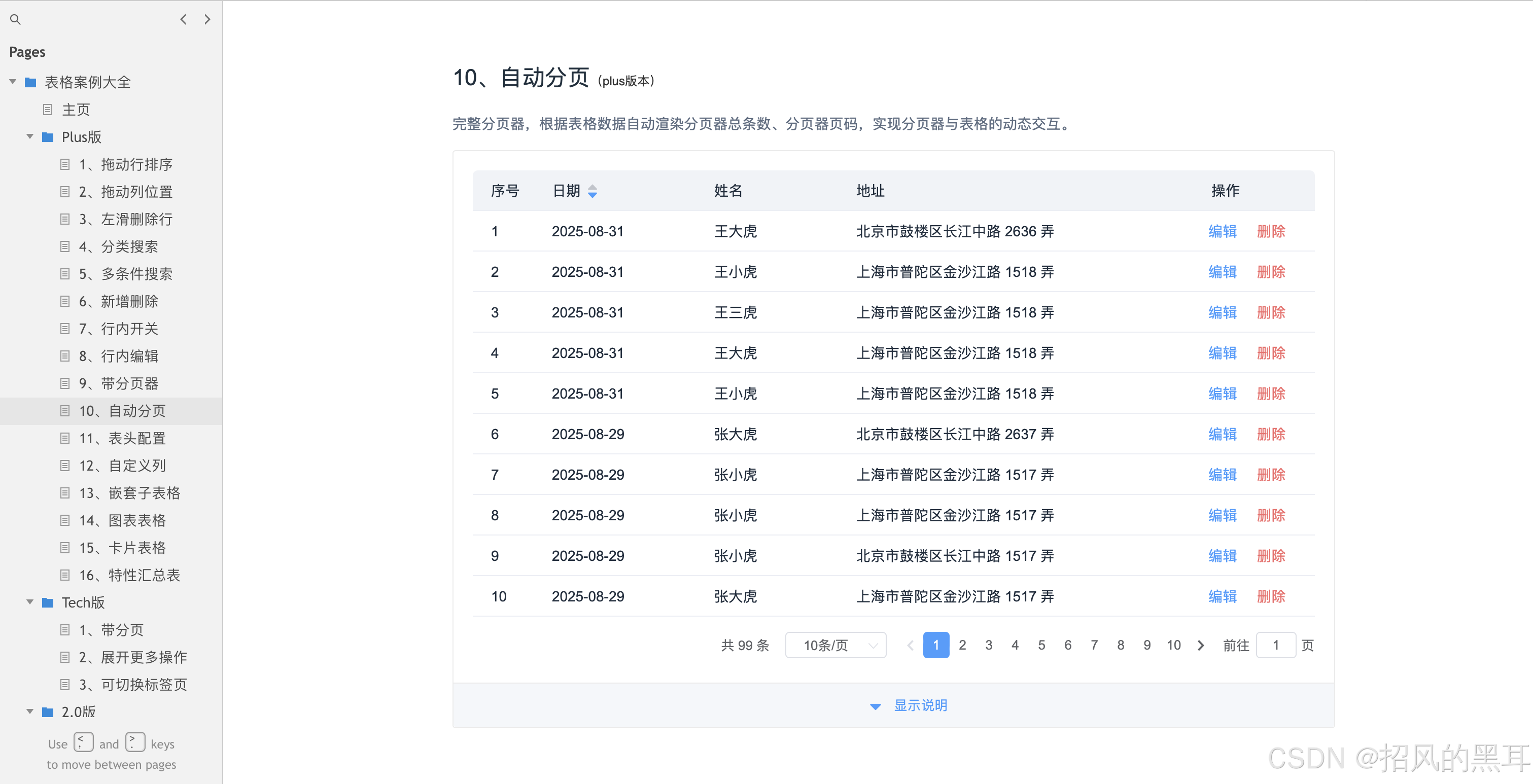This screenshot has height=784, width=1533.
Task: Click 编辑 for row 6 张大虎
Action: pyautogui.click(x=1223, y=434)
